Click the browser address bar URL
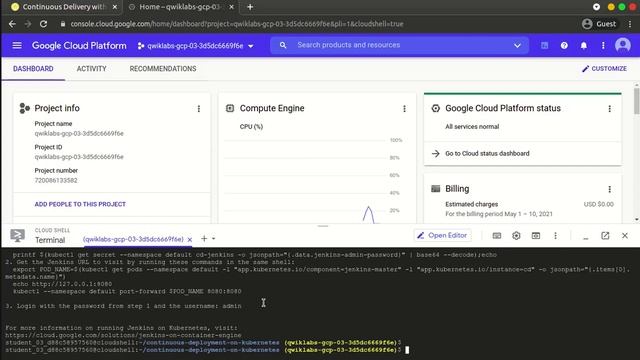Viewport: 640px width, 360px height. click(x=237, y=24)
